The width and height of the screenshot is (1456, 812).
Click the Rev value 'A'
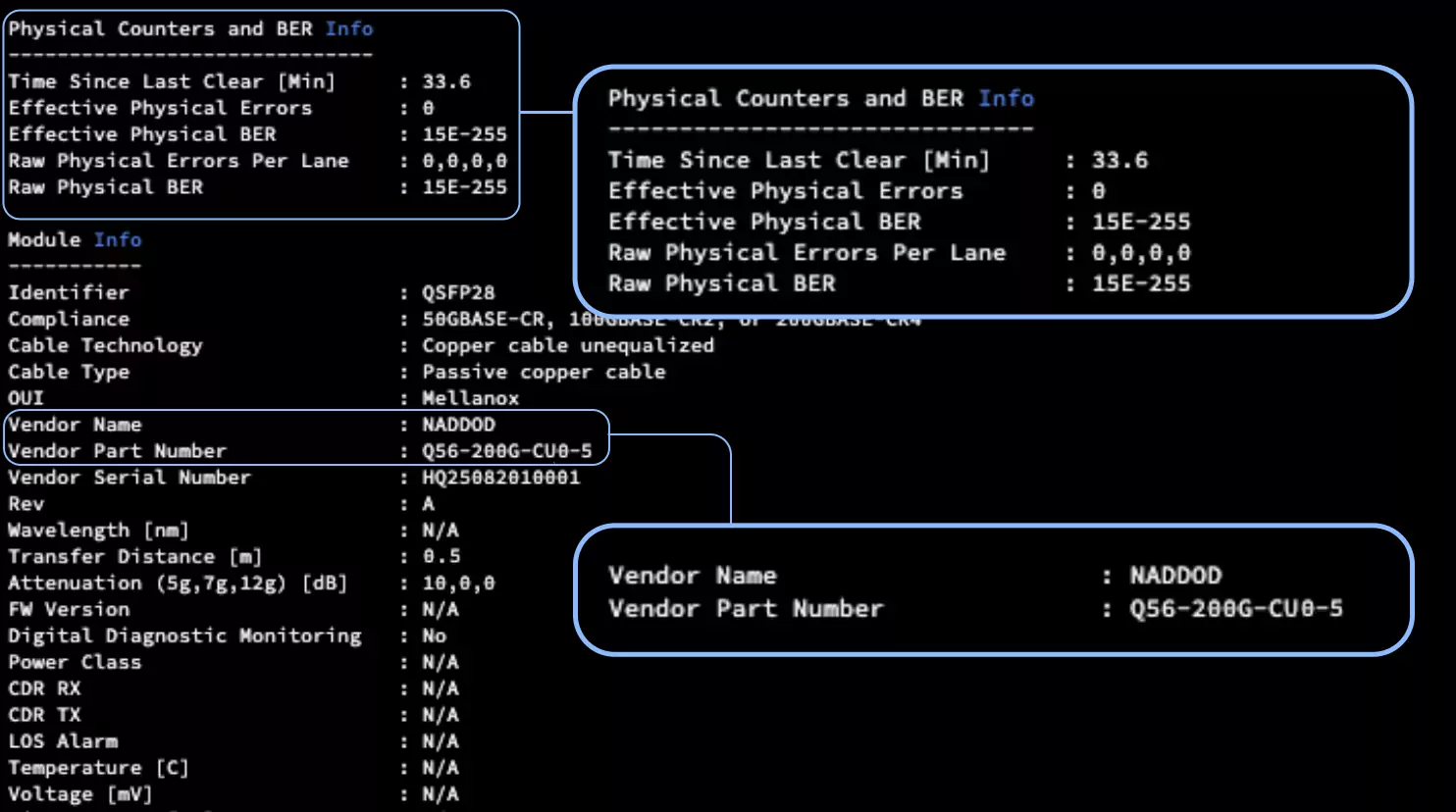(428, 503)
